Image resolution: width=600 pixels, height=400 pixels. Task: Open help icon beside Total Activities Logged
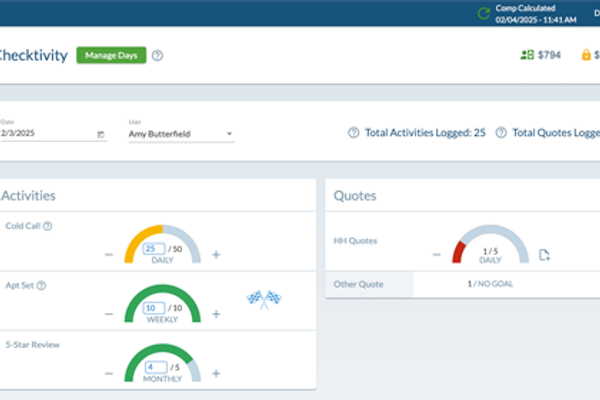coord(354,133)
